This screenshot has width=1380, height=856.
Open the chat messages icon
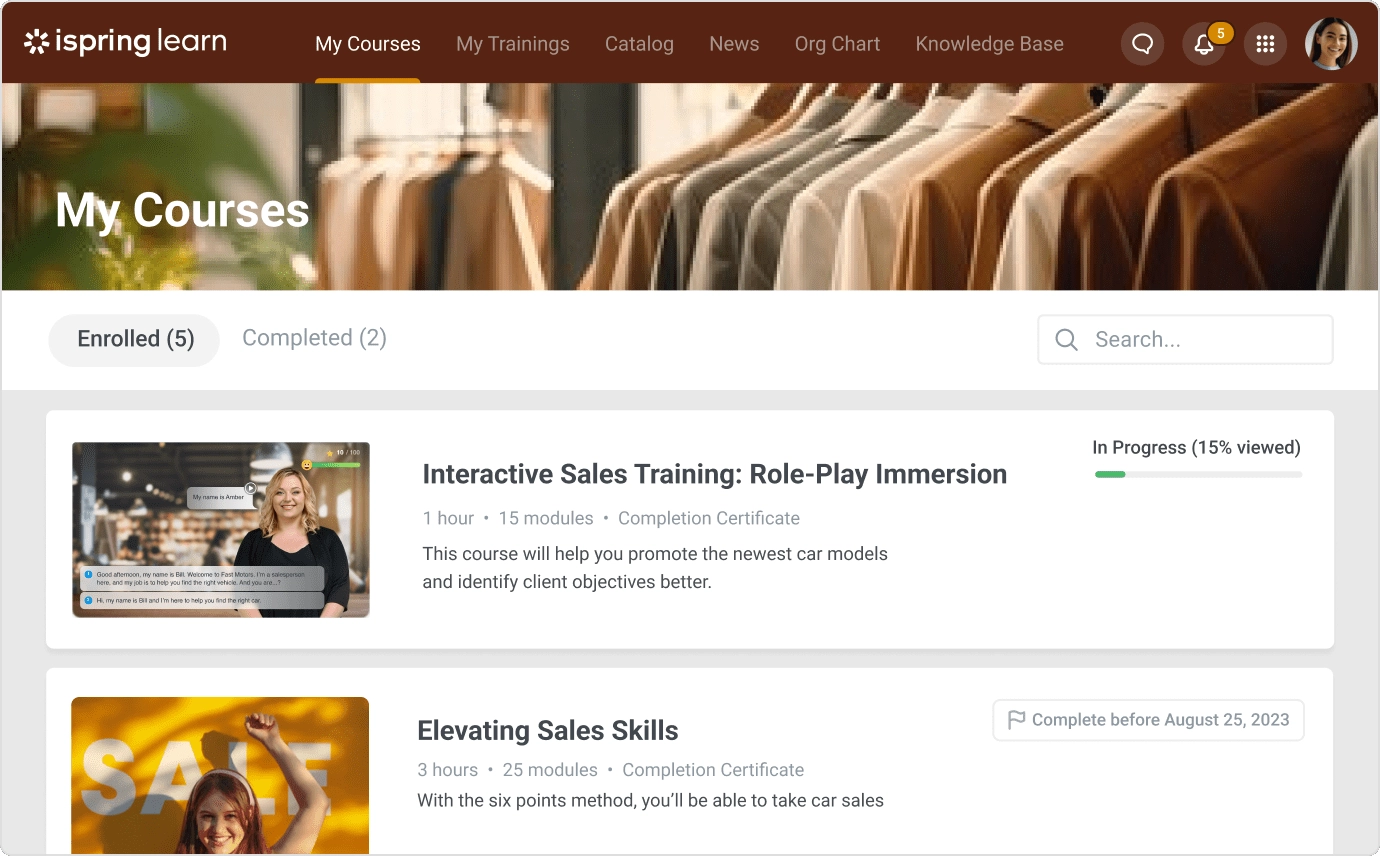tap(1142, 44)
